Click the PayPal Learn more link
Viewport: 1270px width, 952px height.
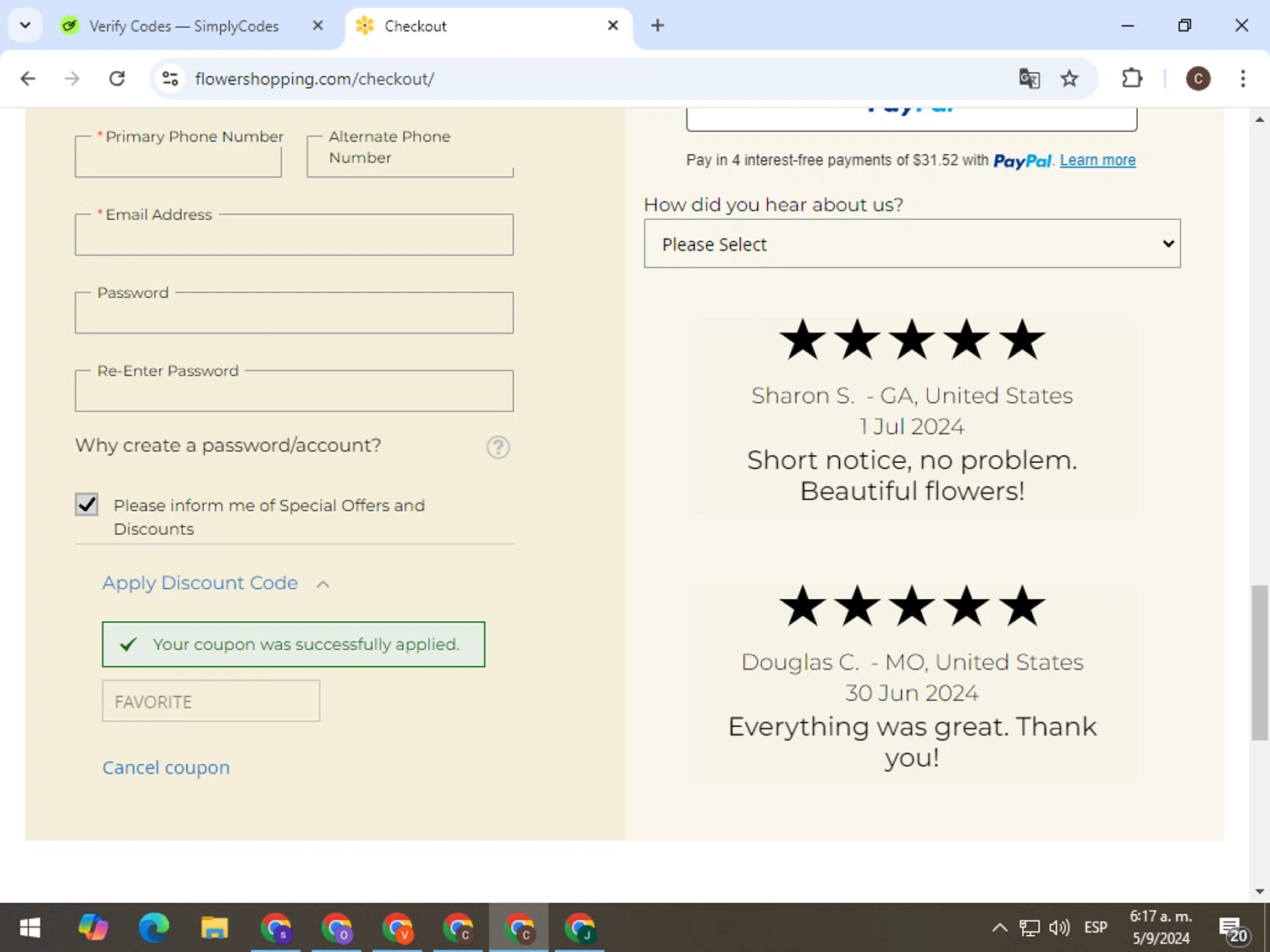[1097, 160]
